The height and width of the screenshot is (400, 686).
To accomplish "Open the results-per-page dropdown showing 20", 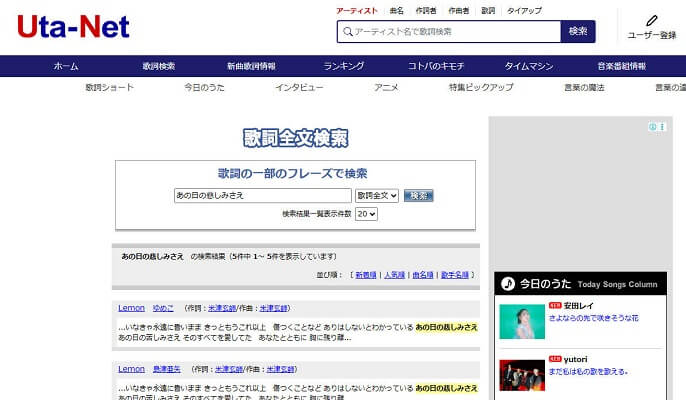I will [366, 214].
